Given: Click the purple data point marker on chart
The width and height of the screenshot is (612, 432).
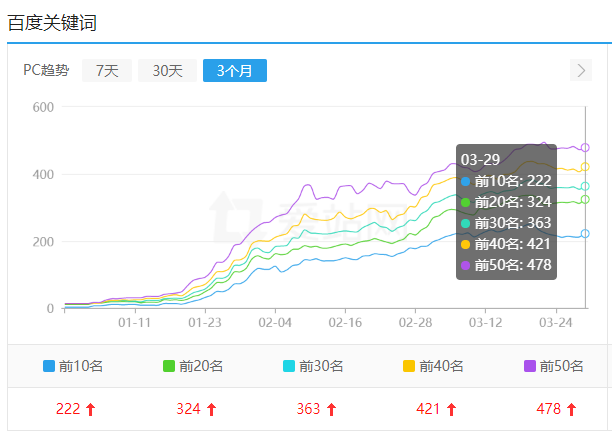Looking at the screenshot, I should click(x=585, y=147).
